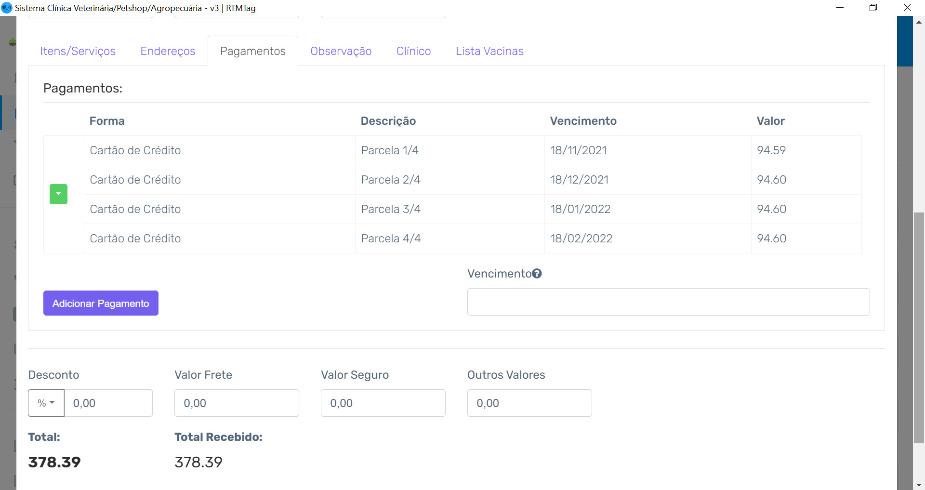
Task: Click the Vencimento help question-mark icon
Action: [537, 274]
